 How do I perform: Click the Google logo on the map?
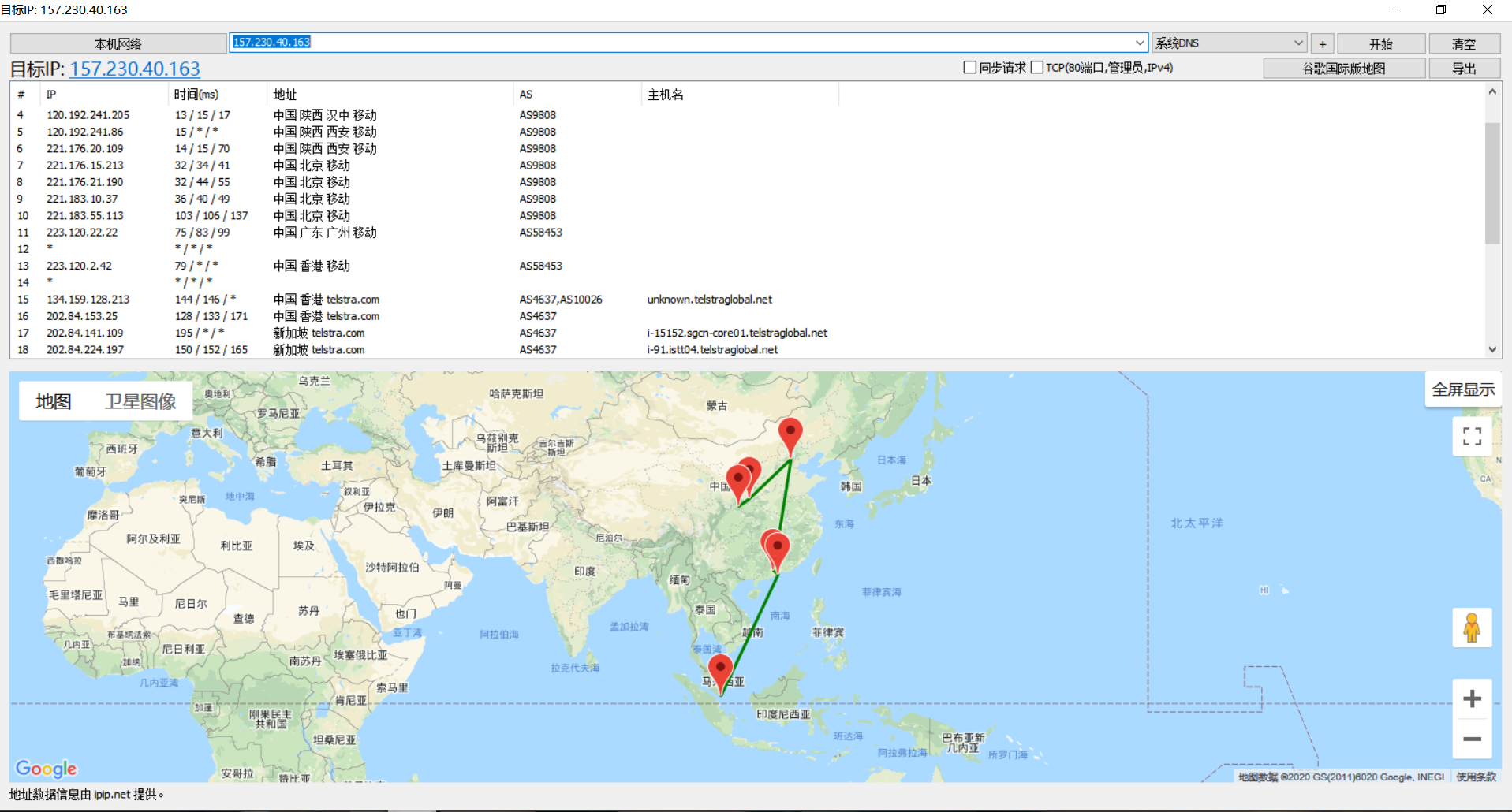(46, 768)
